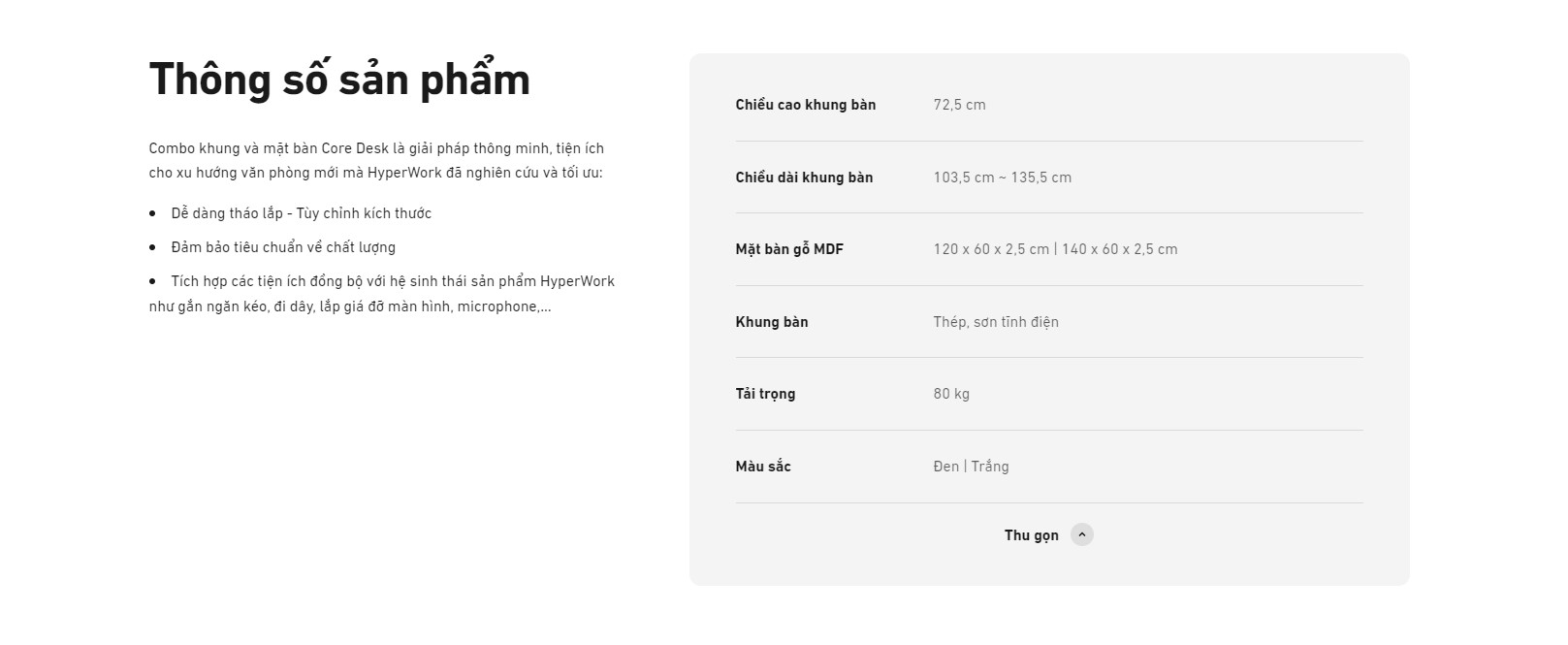This screenshot has width=1568, height=645.
Task: Click the "Đen | Trắng" color value
Action: pos(971,467)
